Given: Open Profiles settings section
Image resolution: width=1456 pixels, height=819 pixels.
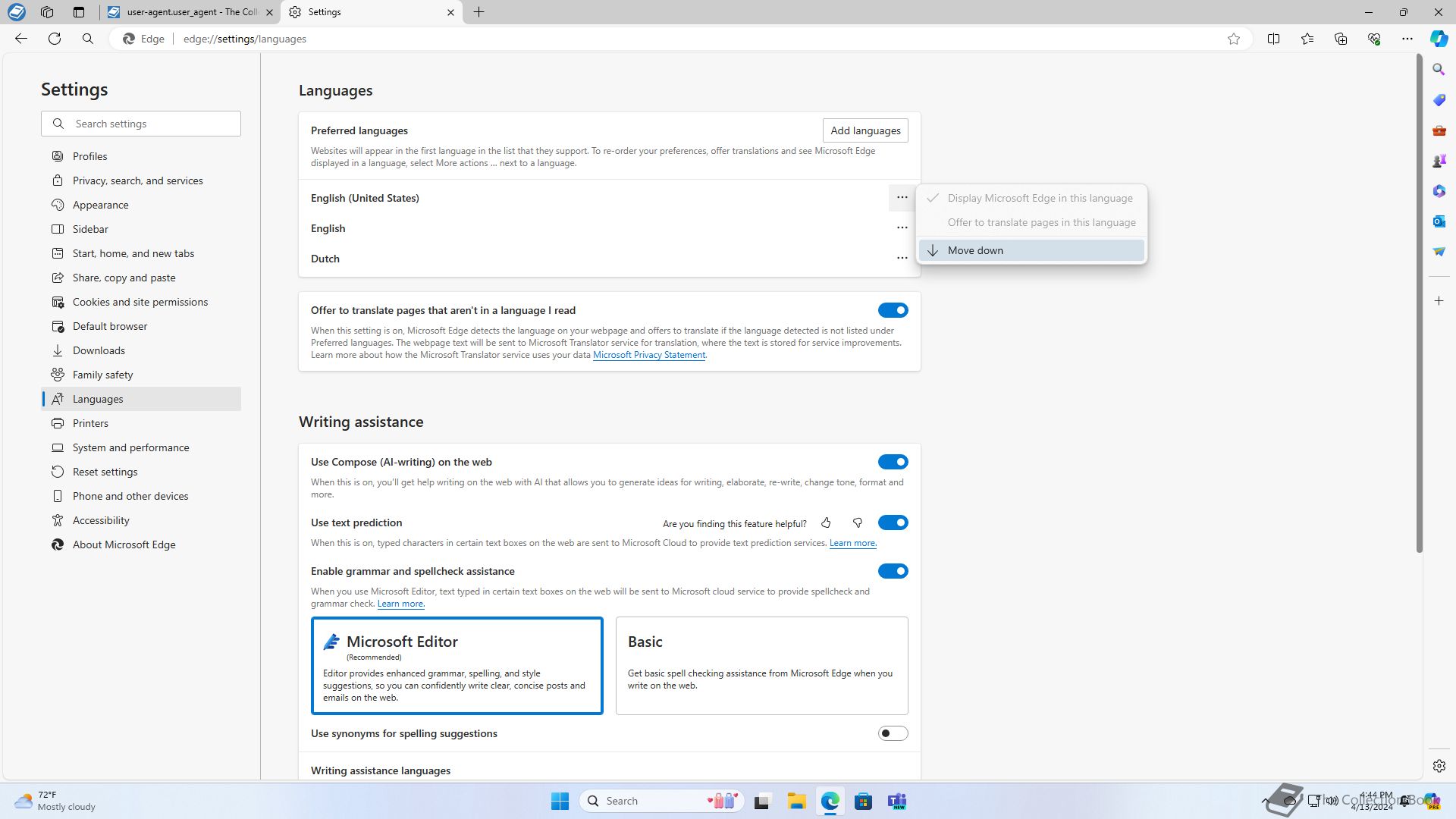Looking at the screenshot, I should [141, 156].
